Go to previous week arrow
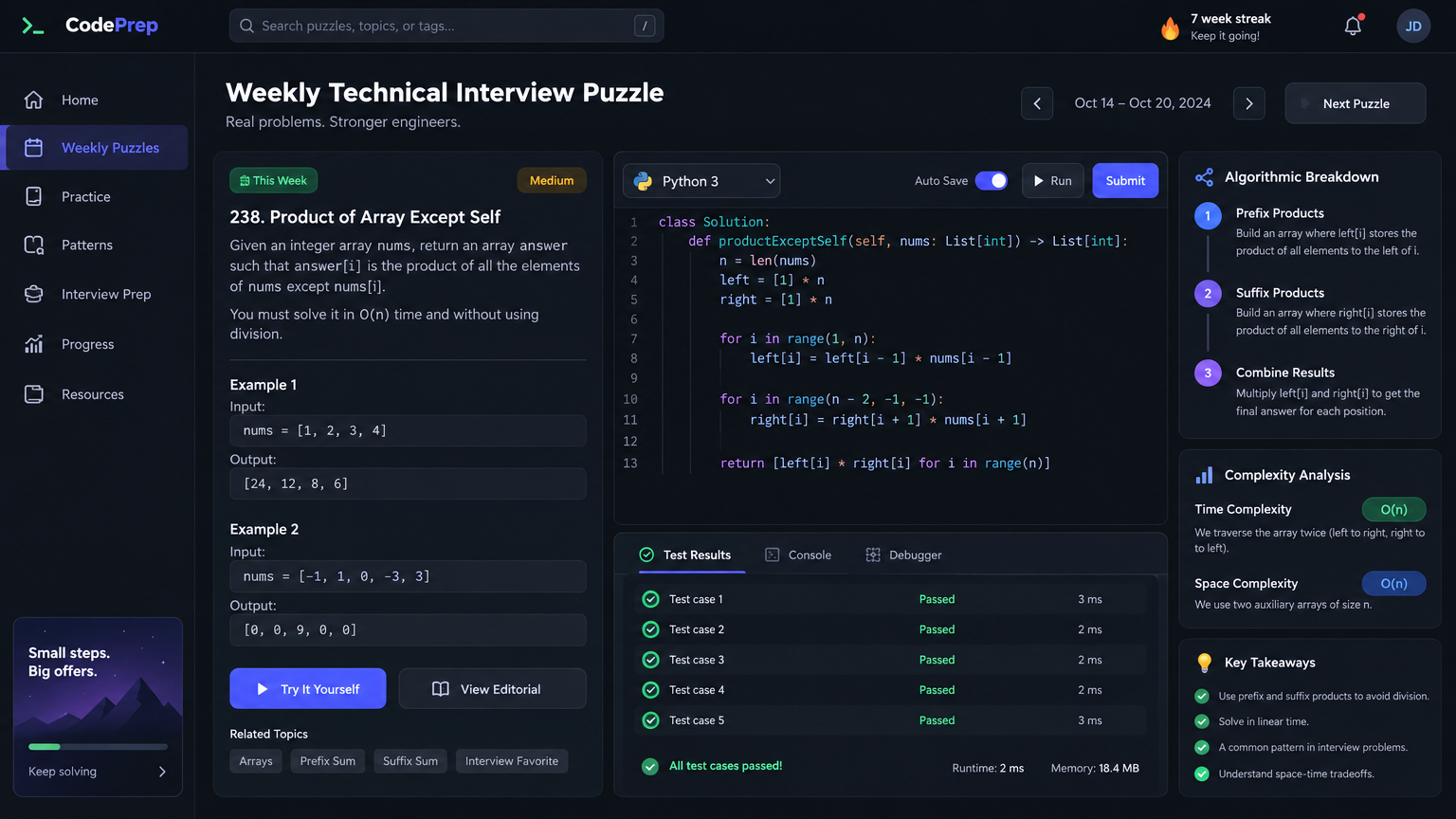Image resolution: width=1456 pixels, height=819 pixels. click(1037, 103)
